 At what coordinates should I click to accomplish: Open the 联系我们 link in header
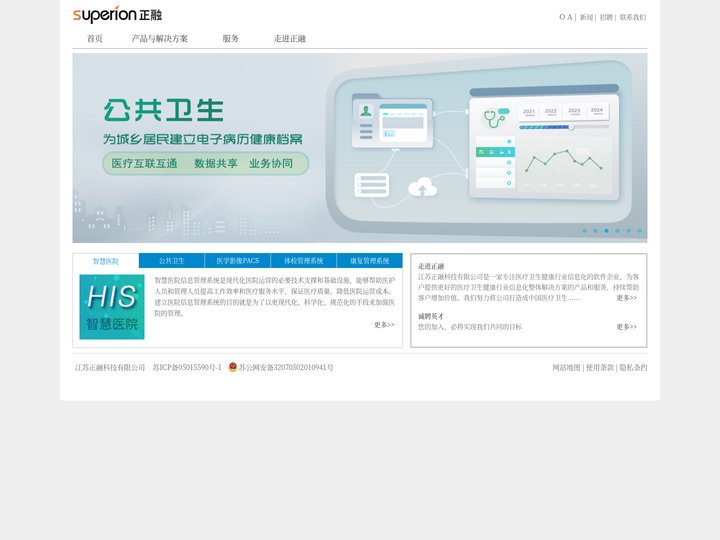(x=633, y=17)
